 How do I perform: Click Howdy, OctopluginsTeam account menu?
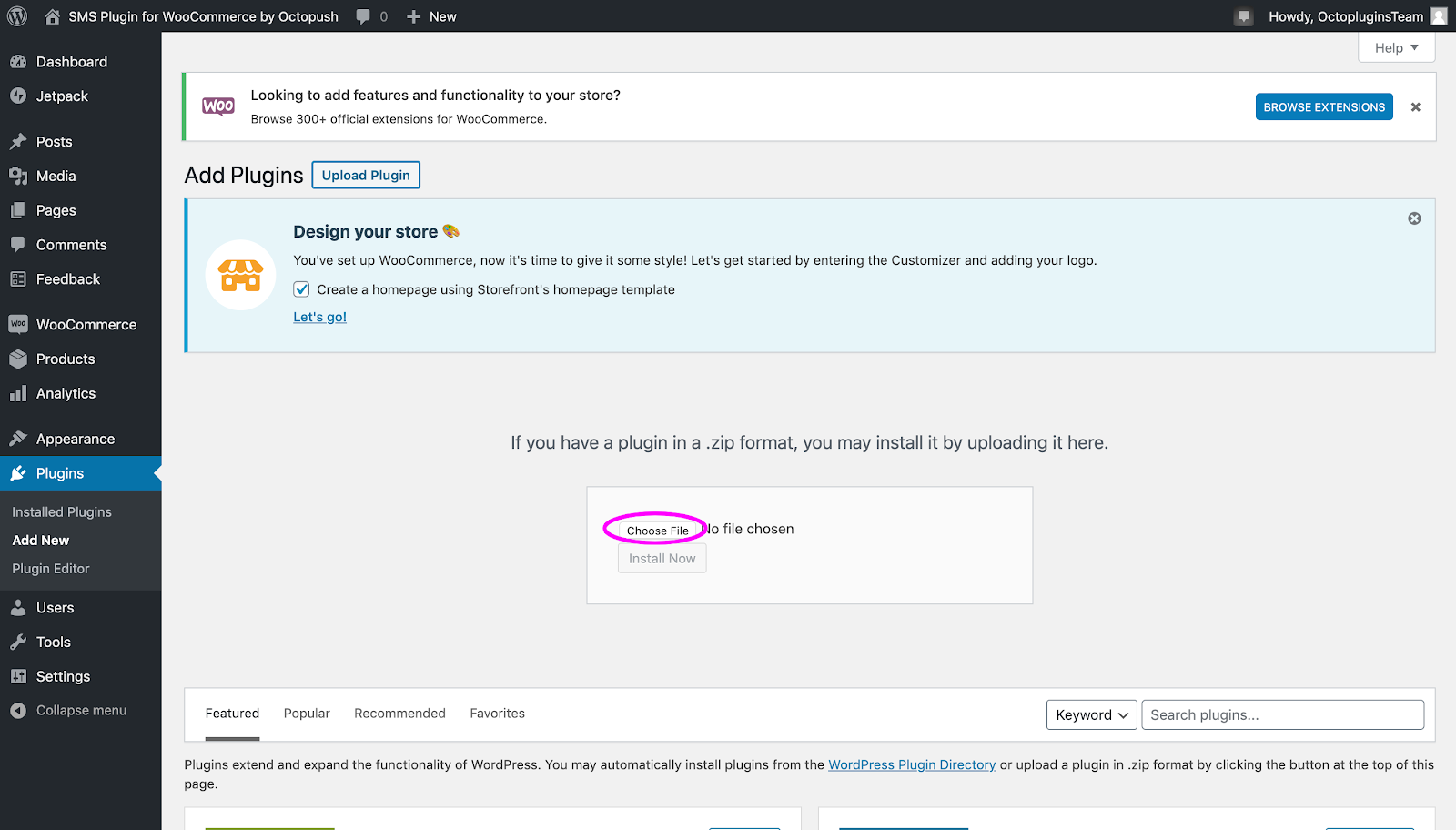coord(1346,16)
